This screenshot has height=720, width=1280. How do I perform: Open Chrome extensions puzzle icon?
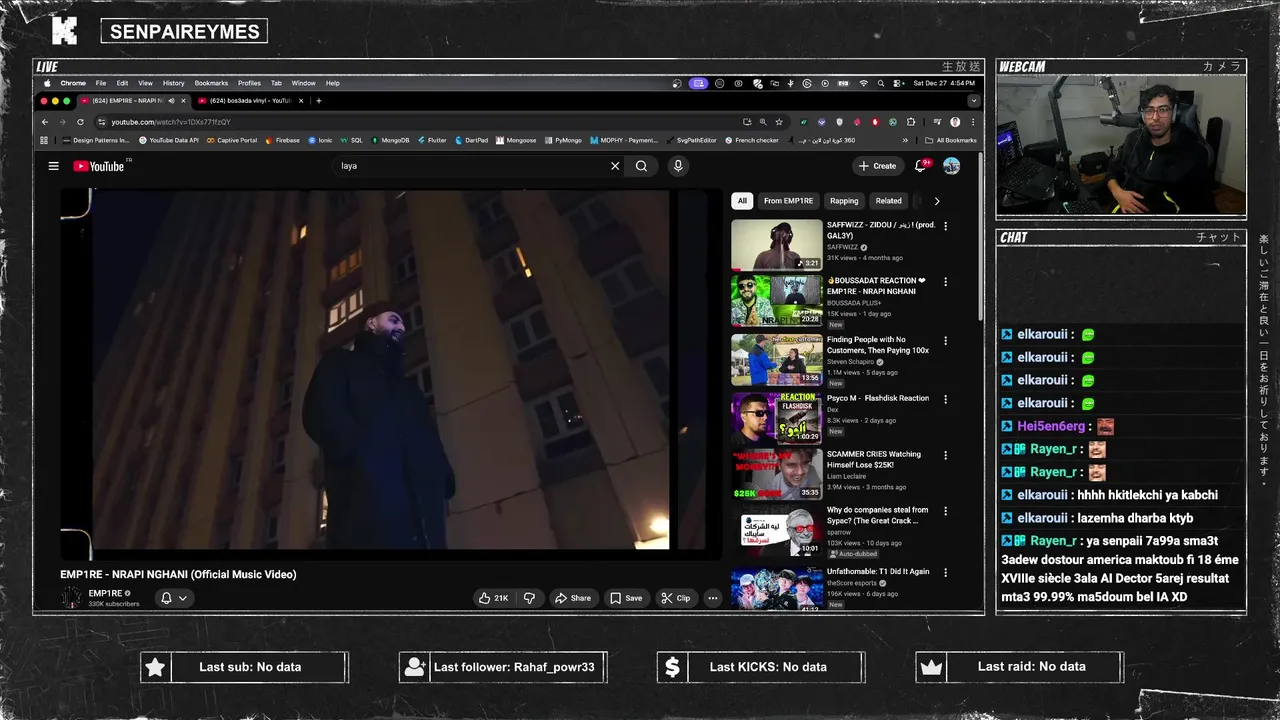[910, 122]
